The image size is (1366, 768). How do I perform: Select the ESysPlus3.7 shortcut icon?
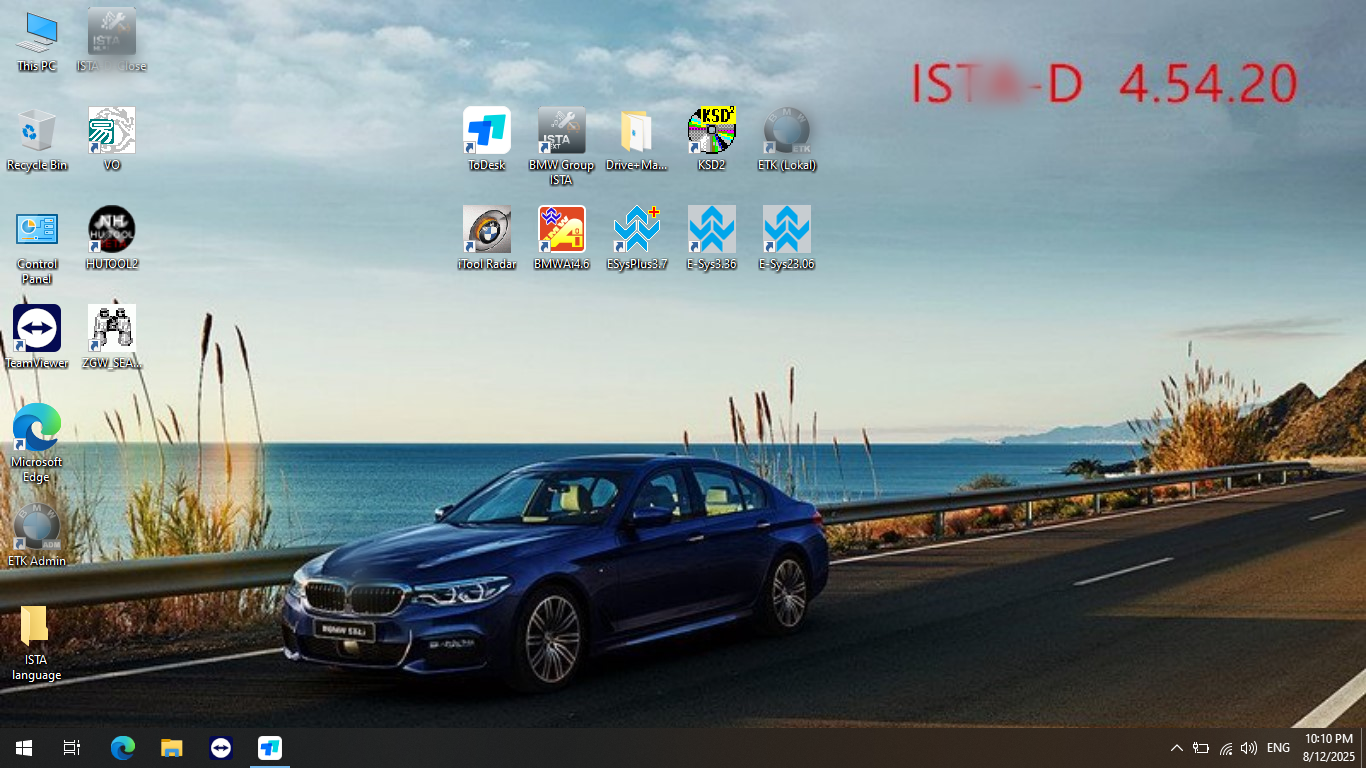click(636, 230)
